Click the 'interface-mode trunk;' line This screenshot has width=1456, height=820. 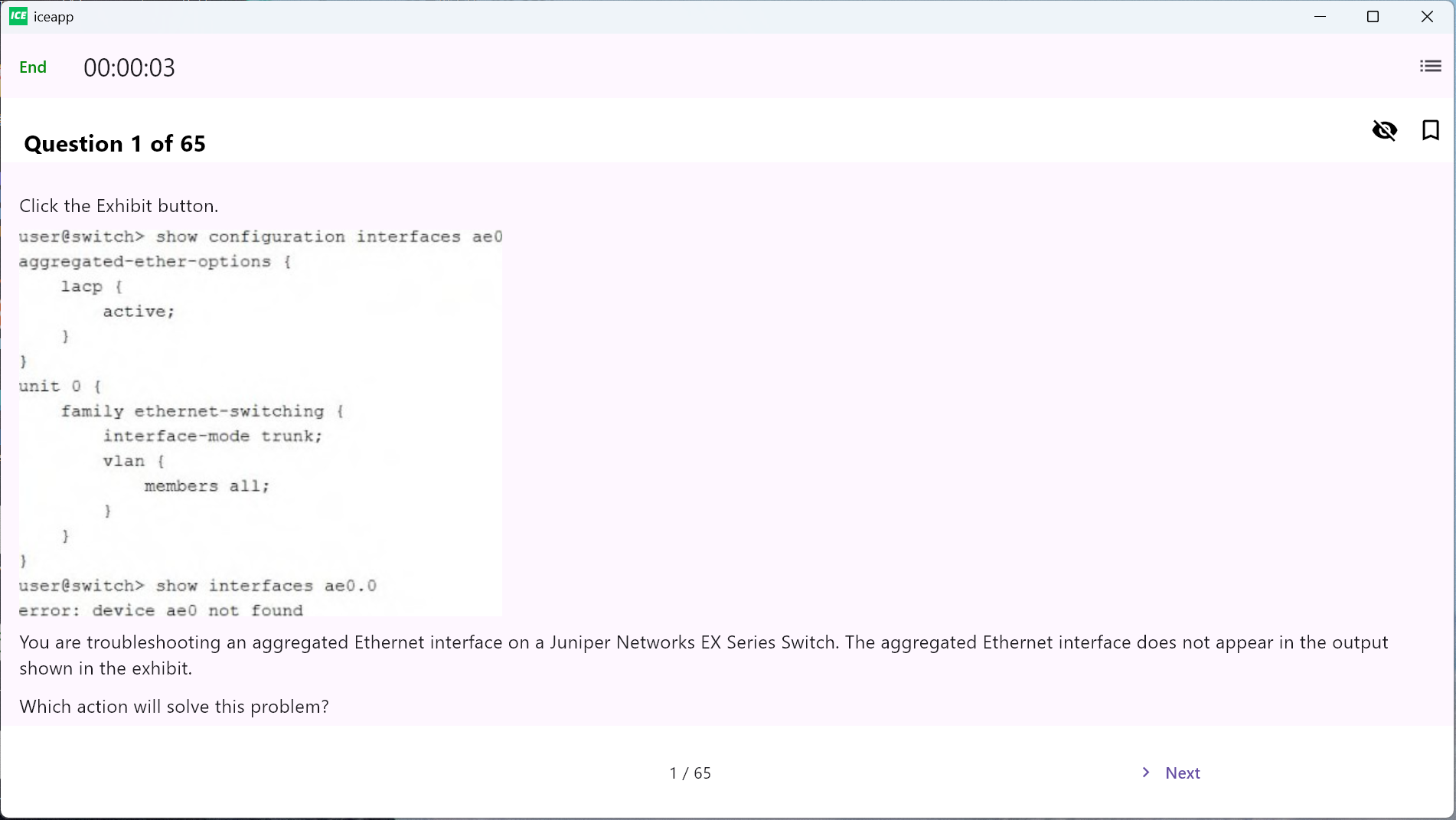213,436
